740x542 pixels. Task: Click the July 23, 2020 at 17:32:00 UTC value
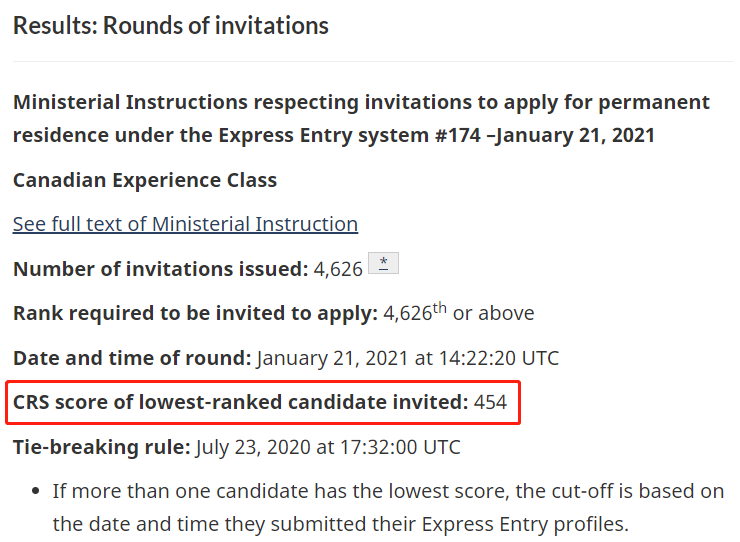coord(328,447)
